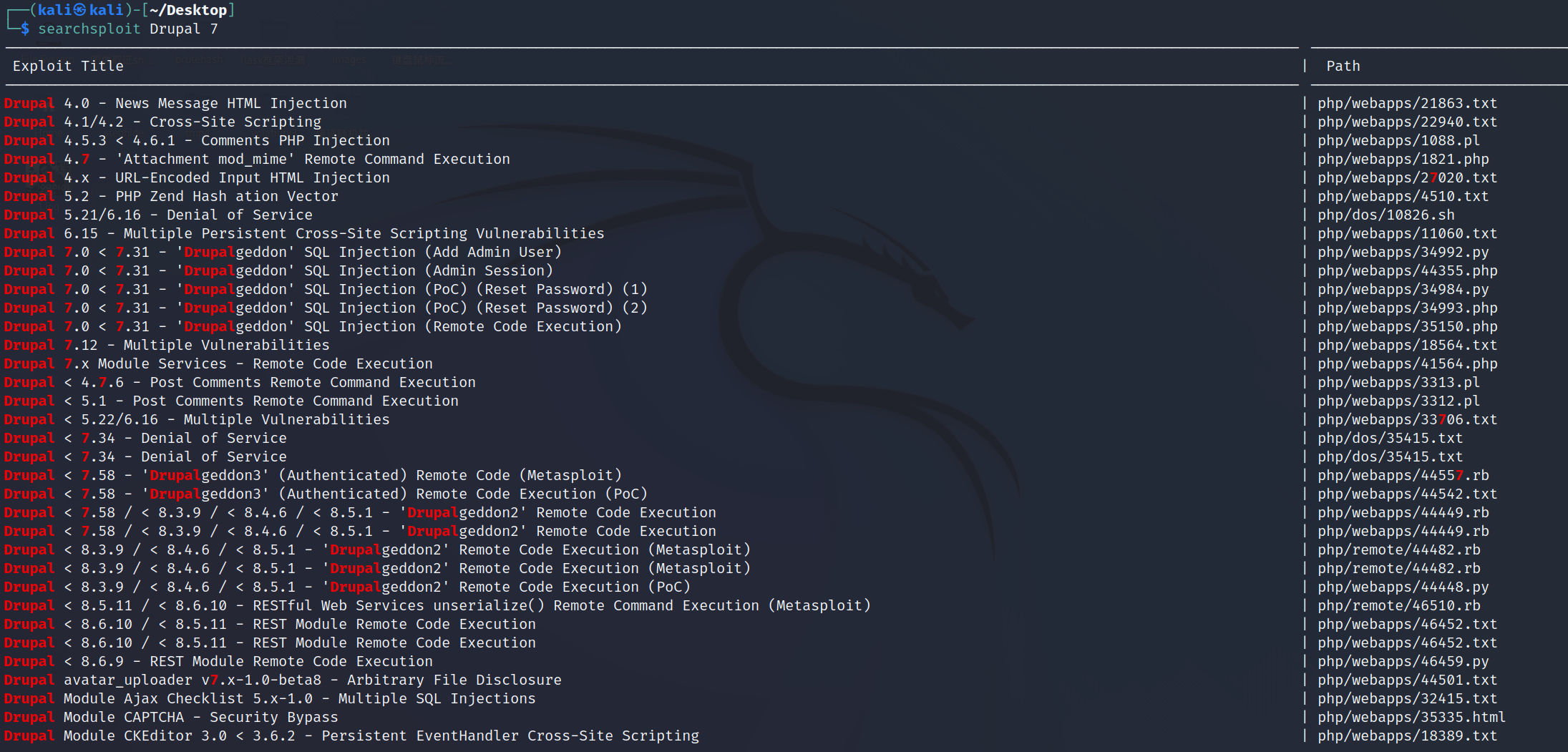Click path 'php/webapps/35150.php'
Image resolution: width=1568 pixels, height=752 pixels.
[1408, 326]
